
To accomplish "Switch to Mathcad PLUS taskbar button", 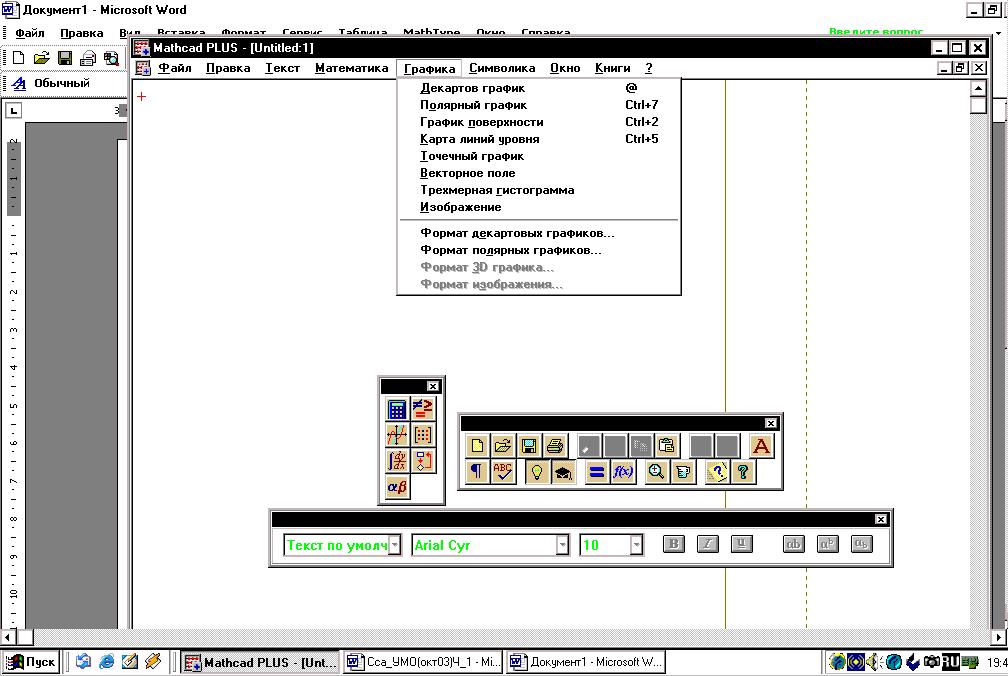I will click(260, 662).
